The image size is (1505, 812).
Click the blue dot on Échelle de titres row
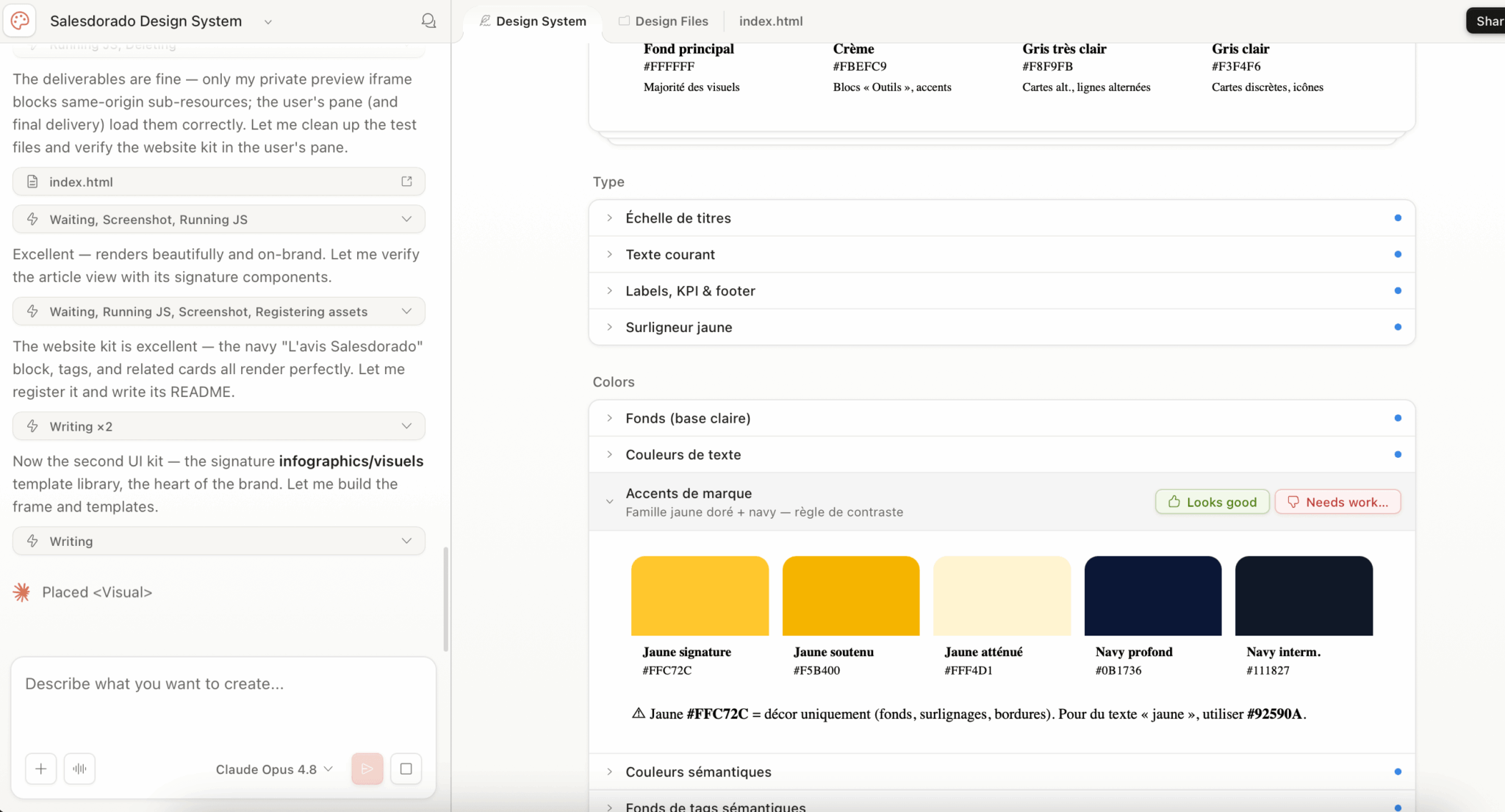1398,218
